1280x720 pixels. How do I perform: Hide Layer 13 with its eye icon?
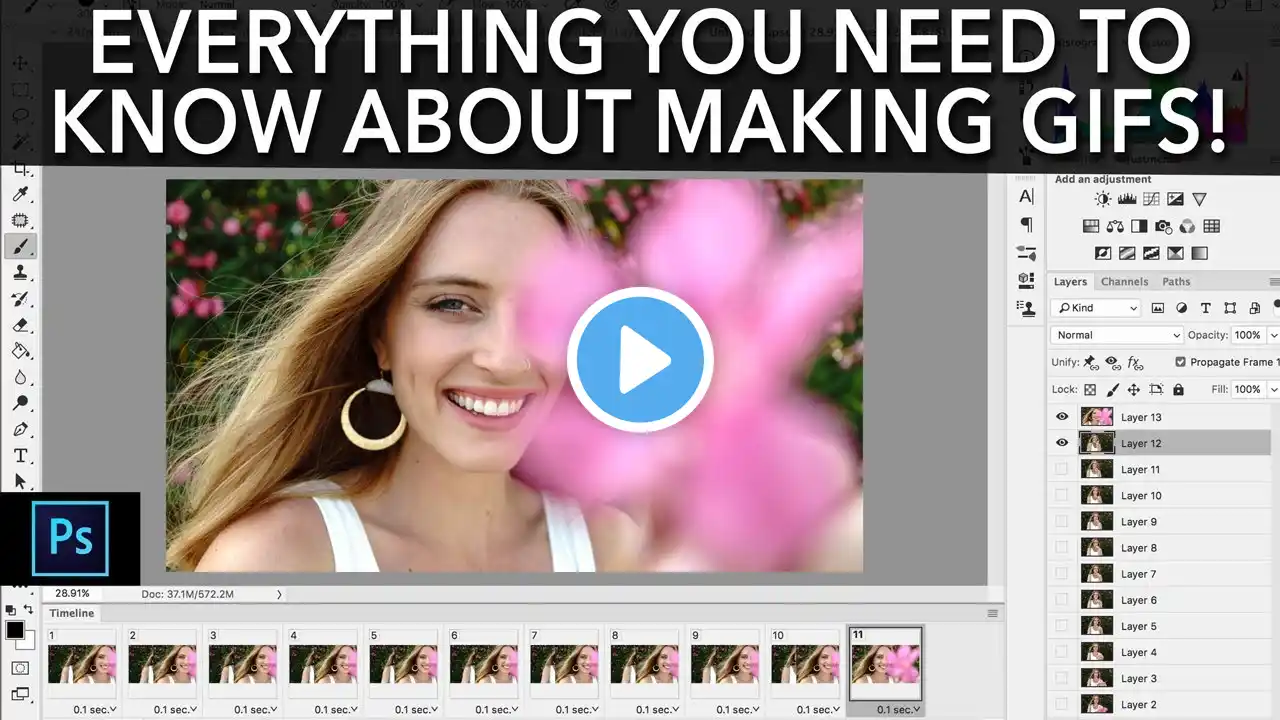point(1062,417)
